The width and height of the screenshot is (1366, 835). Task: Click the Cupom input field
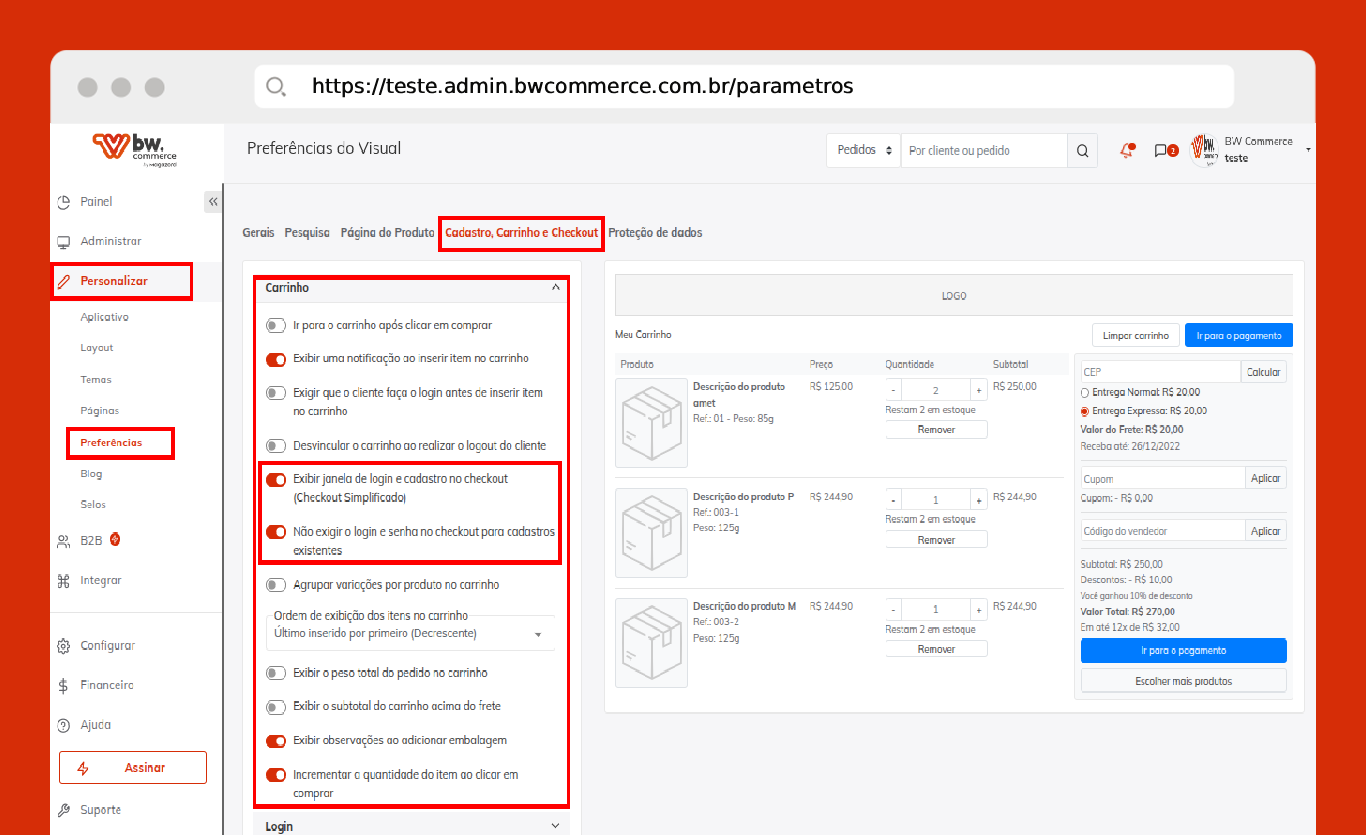1162,479
